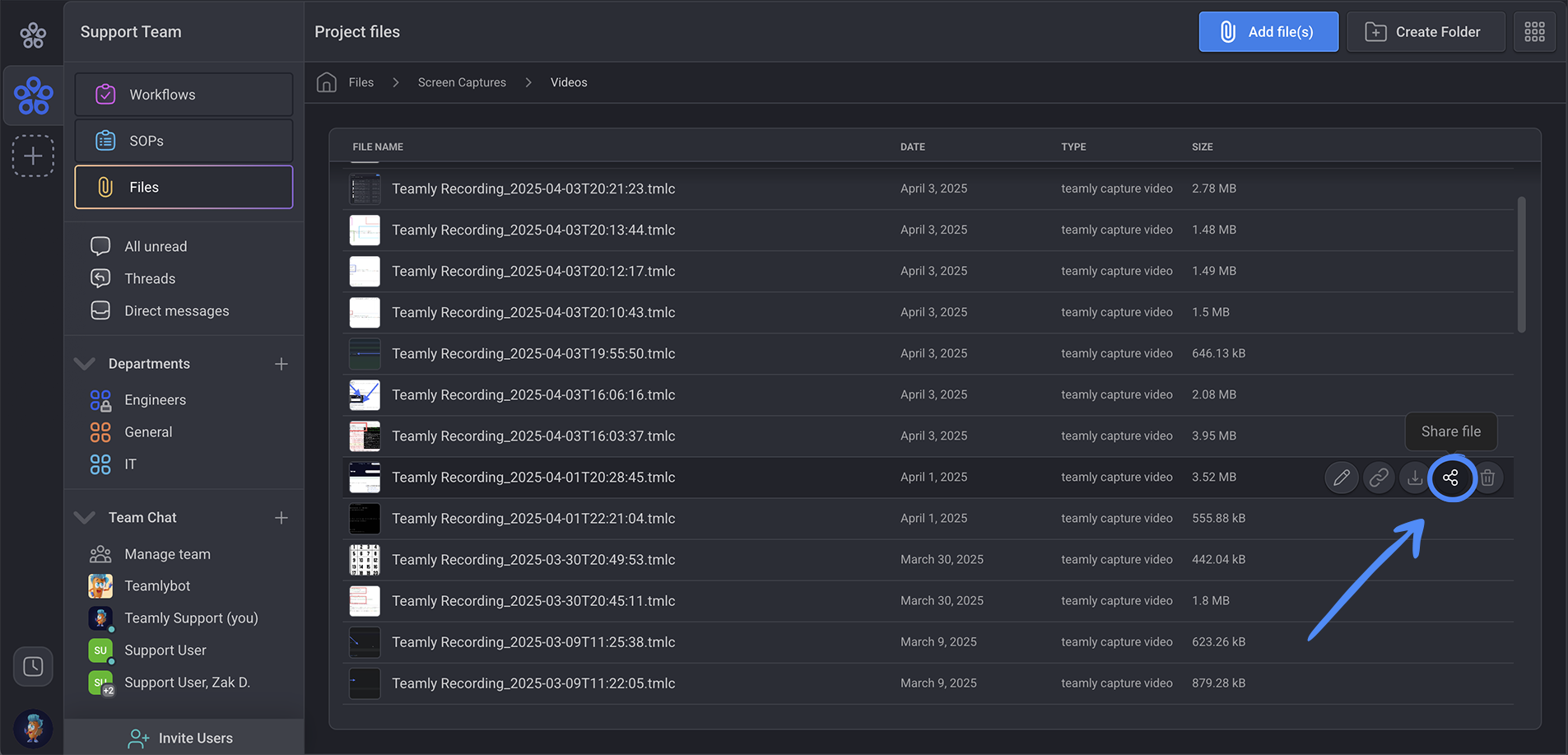
Task: Open thumbnail of Recording_2025-03-30T20:49:53
Action: [365, 560]
